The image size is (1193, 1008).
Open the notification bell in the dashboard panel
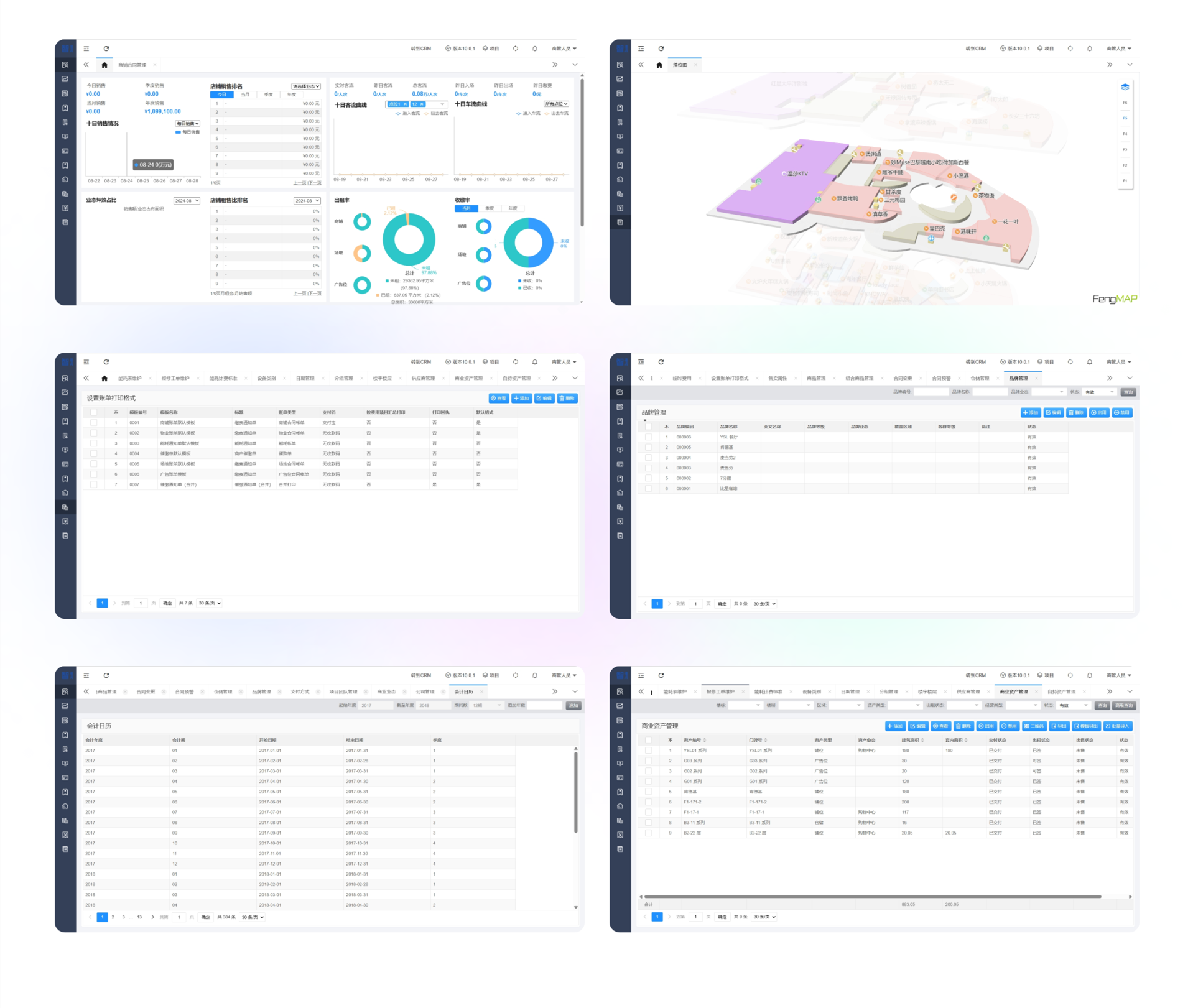534,49
